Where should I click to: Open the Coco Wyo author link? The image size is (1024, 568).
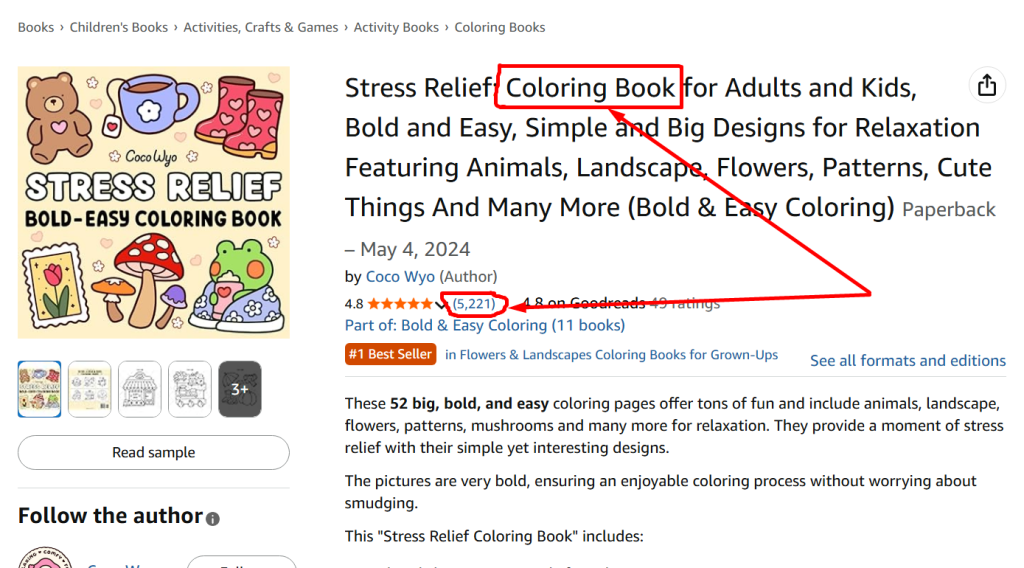[x=400, y=277]
